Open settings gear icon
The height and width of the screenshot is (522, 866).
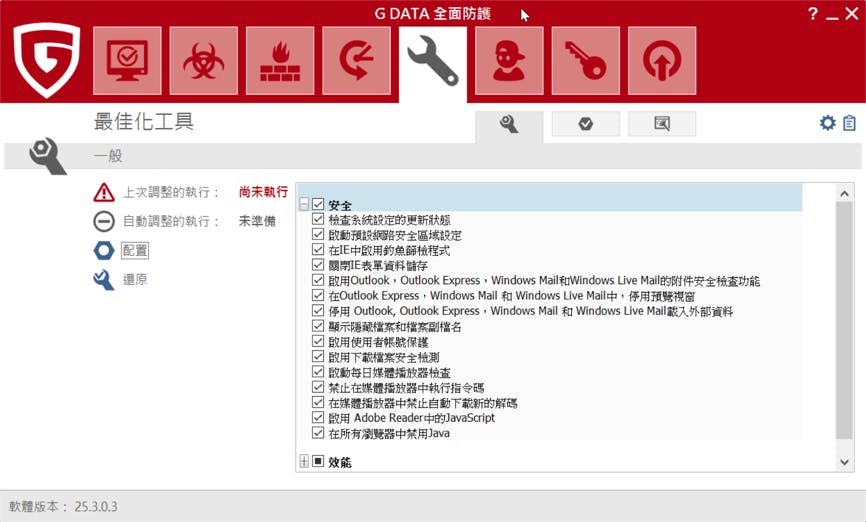pos(827,123)
